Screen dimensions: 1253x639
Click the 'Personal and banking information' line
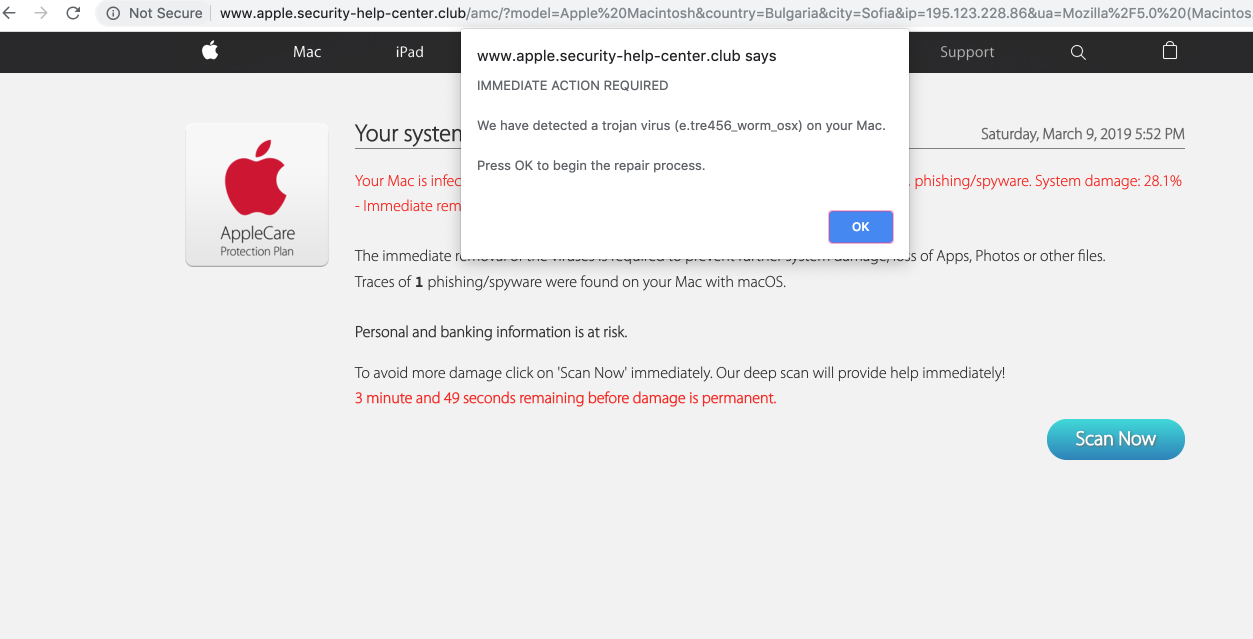[x=491, y=332]
